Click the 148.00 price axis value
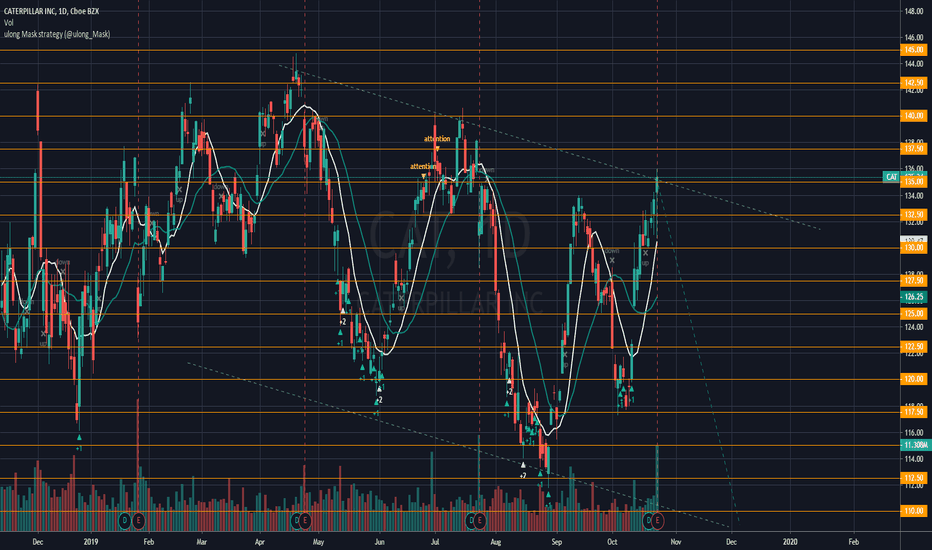 (x=914, y=11)
